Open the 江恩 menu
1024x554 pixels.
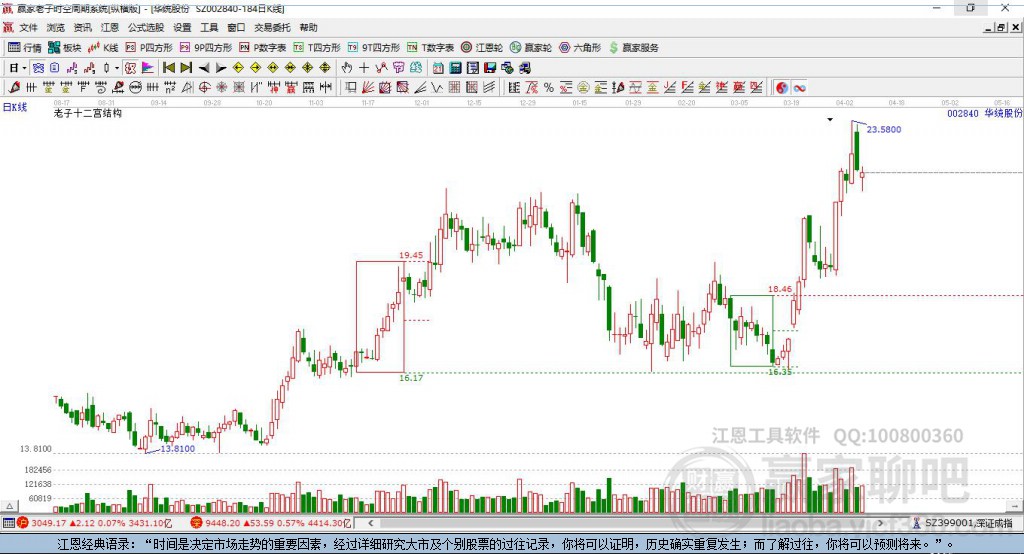click(110, 27)
